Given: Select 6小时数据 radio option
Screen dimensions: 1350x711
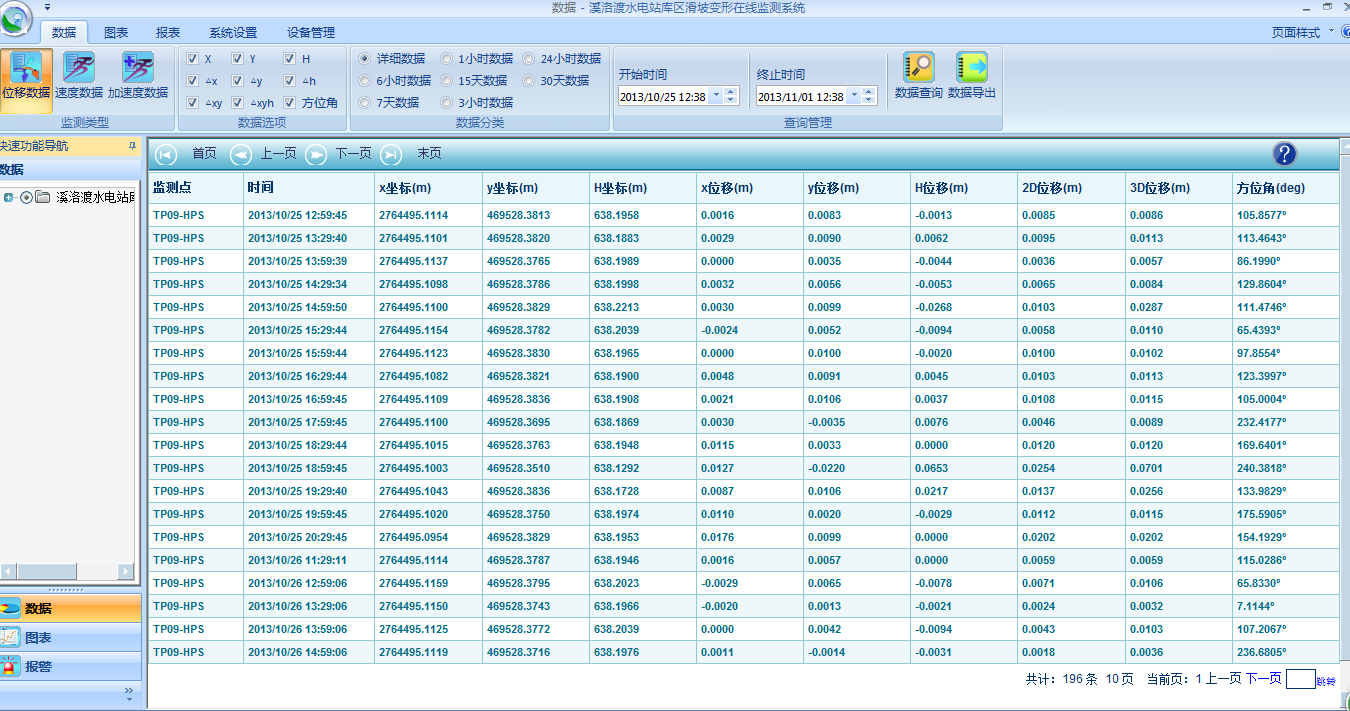Looking at the screenshot, I should coord(365,81).
